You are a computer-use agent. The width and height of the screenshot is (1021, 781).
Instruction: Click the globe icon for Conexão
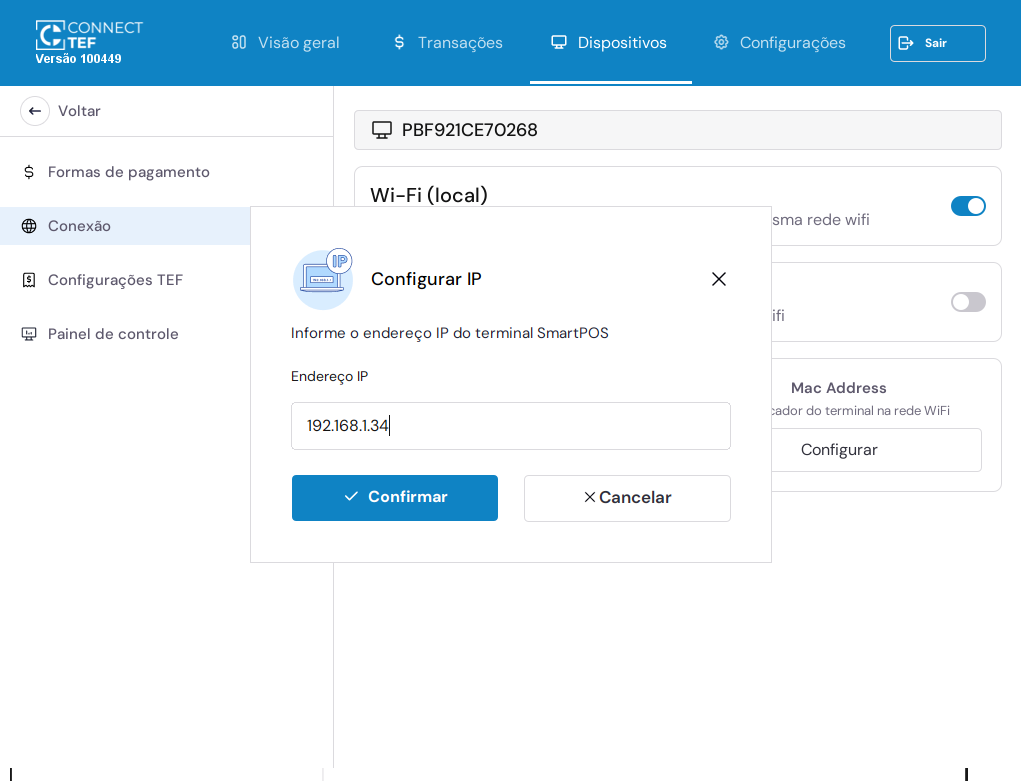[29, 226]
